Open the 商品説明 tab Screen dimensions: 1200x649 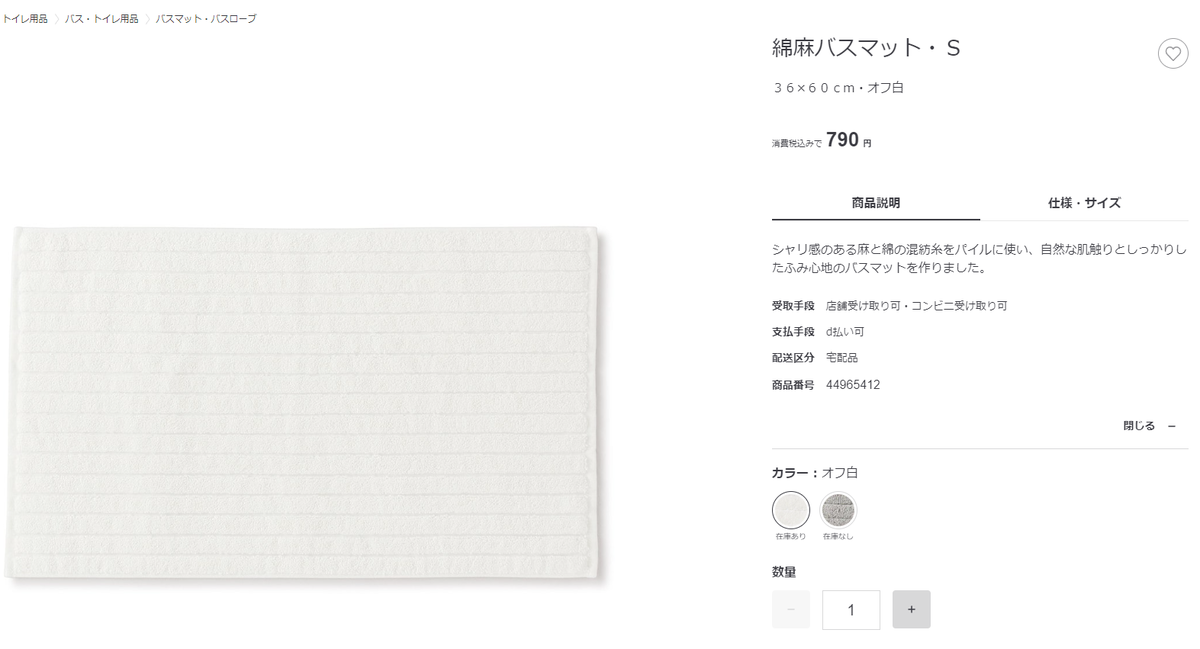pyautogui.click(x=876, y=202)
